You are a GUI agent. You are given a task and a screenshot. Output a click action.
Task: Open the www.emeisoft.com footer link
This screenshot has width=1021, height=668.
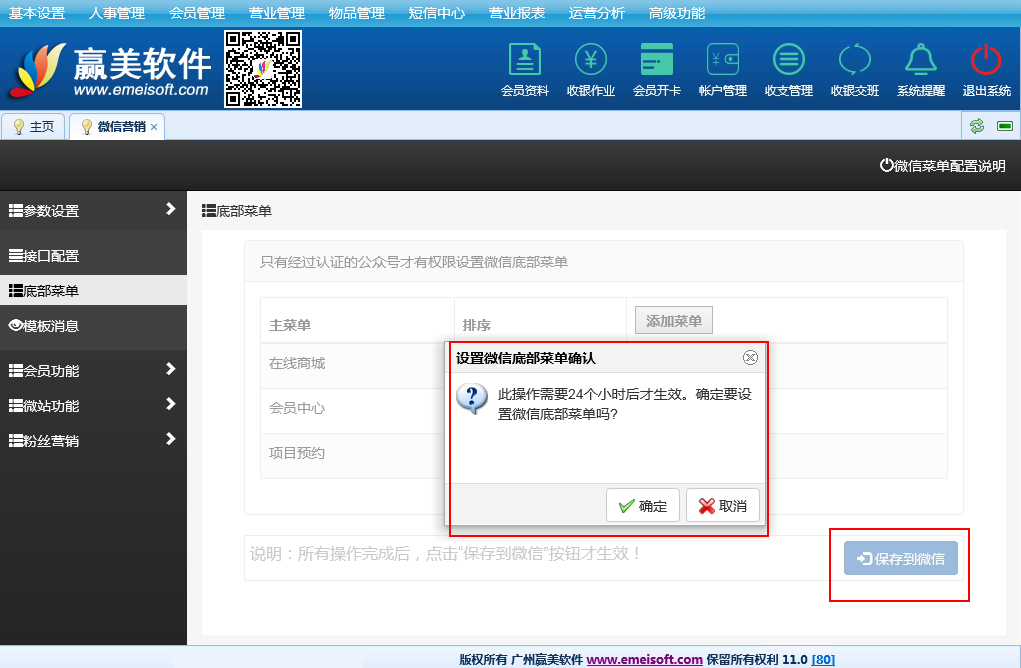644,659
